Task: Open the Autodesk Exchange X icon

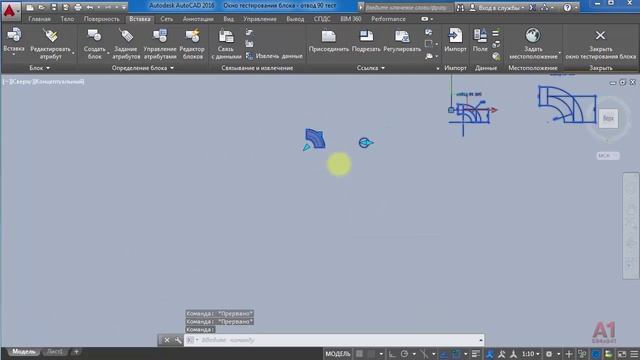Action: [x=532, y=8]
